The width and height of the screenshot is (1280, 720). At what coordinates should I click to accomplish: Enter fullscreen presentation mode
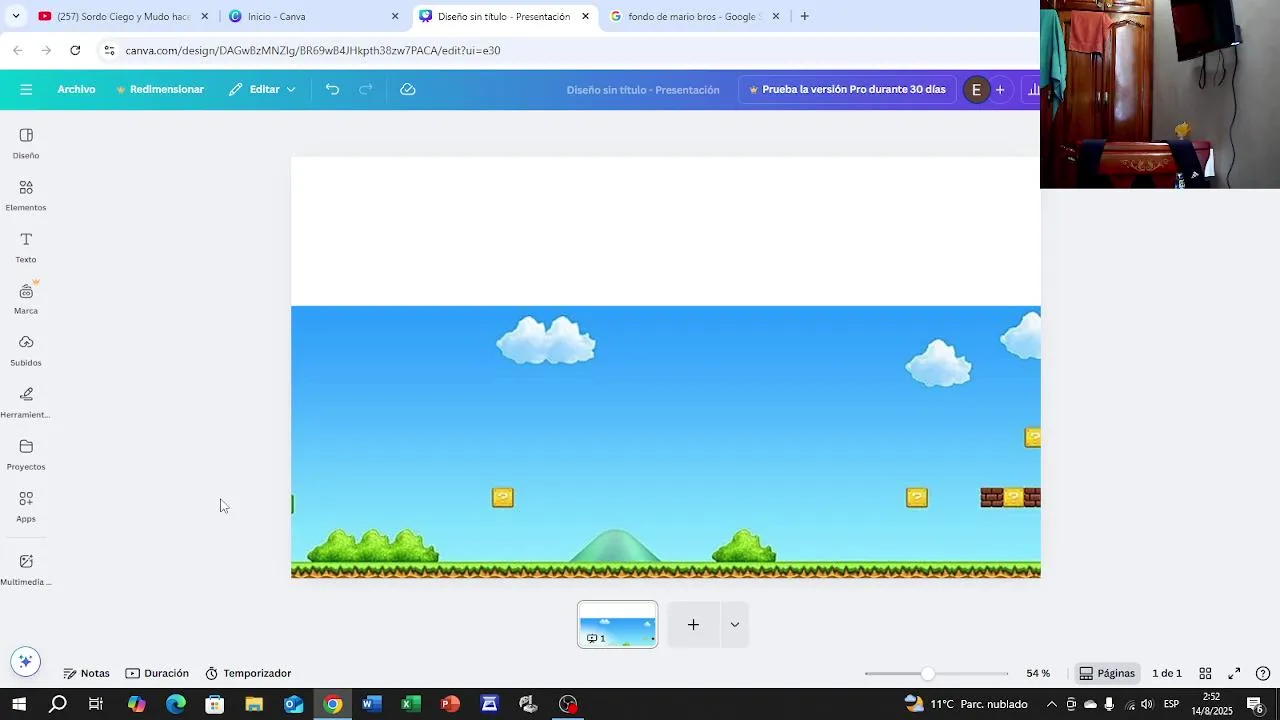(x=1234, y=674)
